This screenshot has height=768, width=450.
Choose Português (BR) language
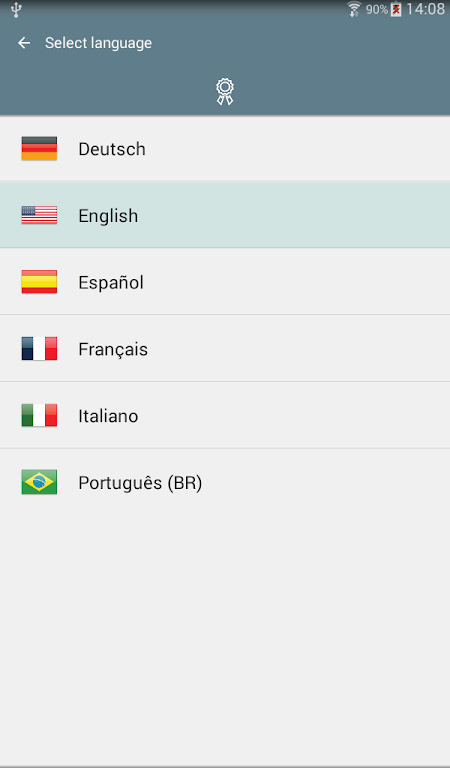point(225,482)
